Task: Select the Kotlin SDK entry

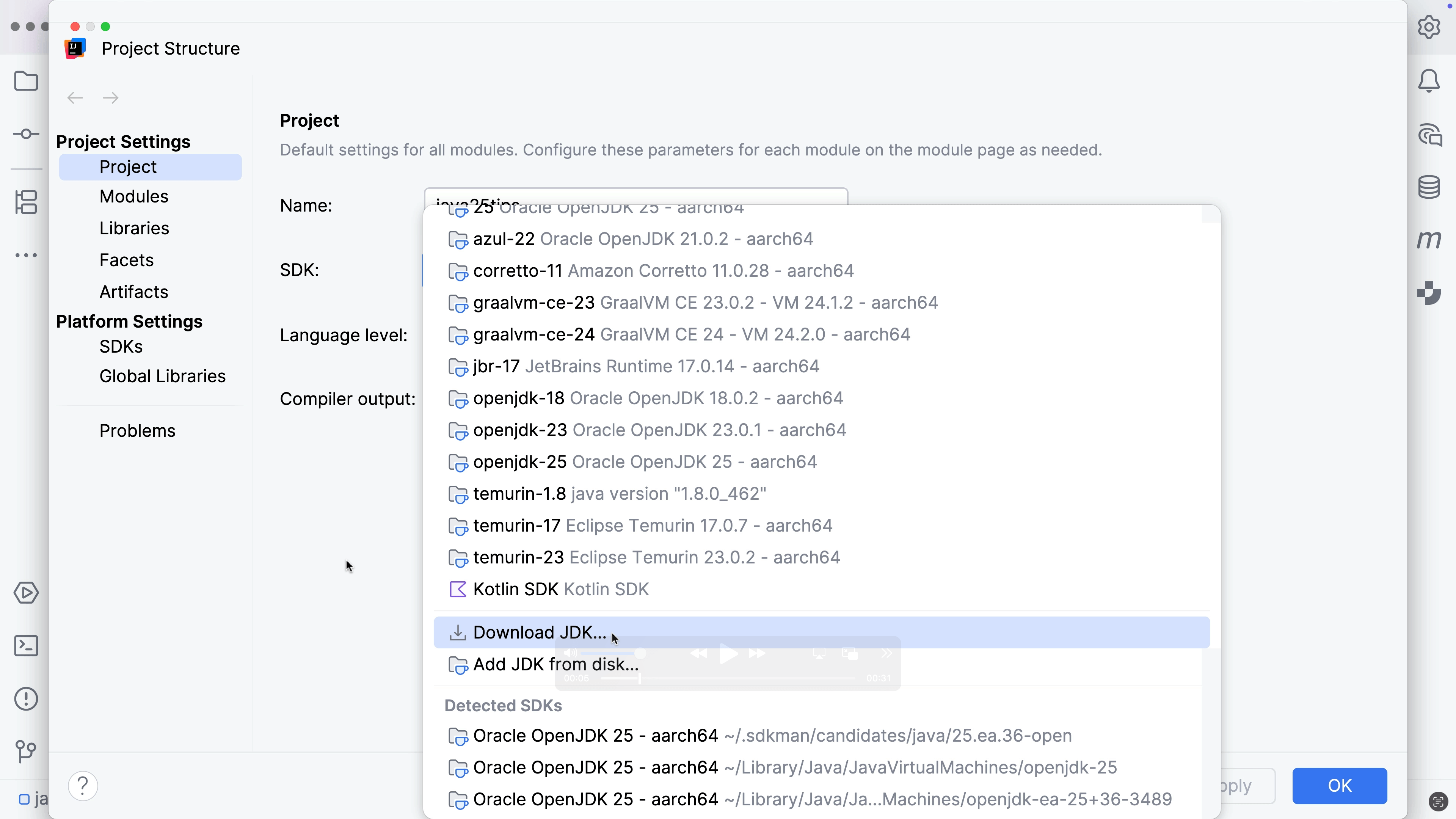Action: coord(560,589)
